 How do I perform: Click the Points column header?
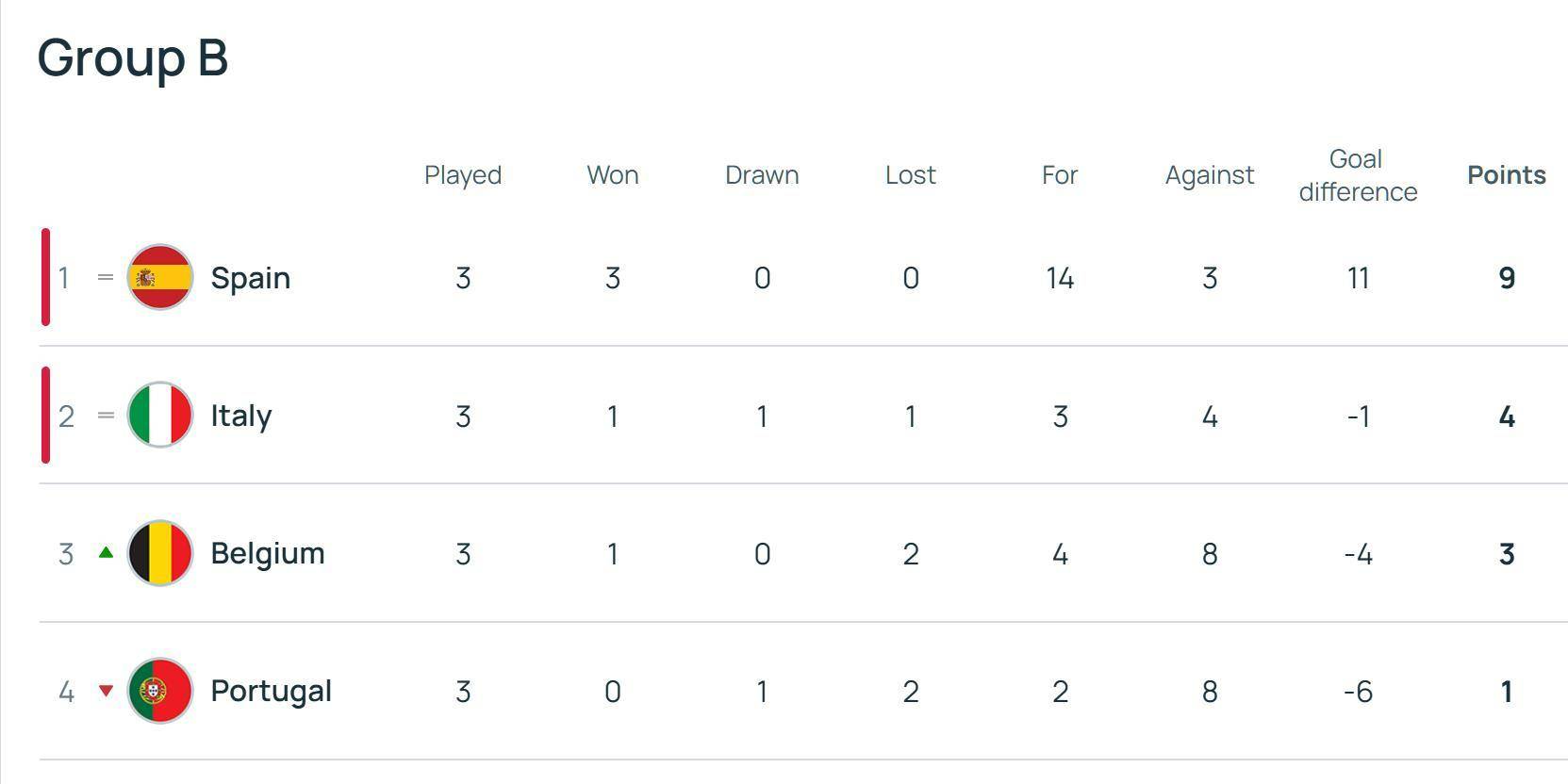pyautogui.click(x=1506, y=175)
